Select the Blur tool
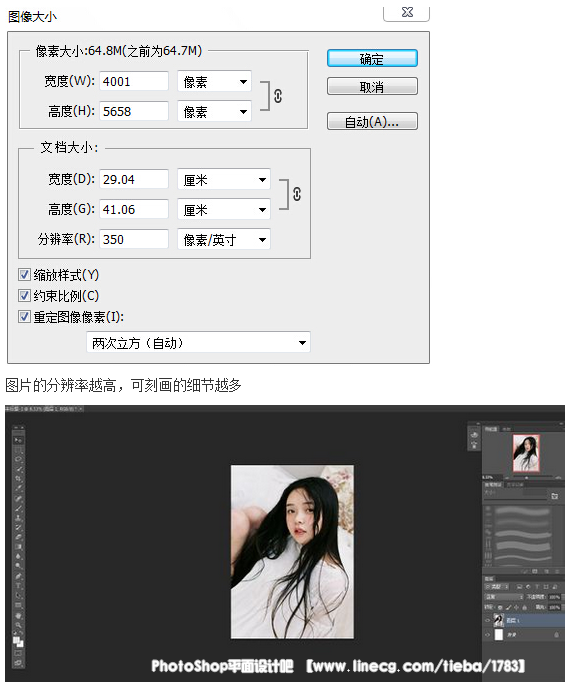Image resolution: width=575 pixels, height=683 pixels. (18, 556)
